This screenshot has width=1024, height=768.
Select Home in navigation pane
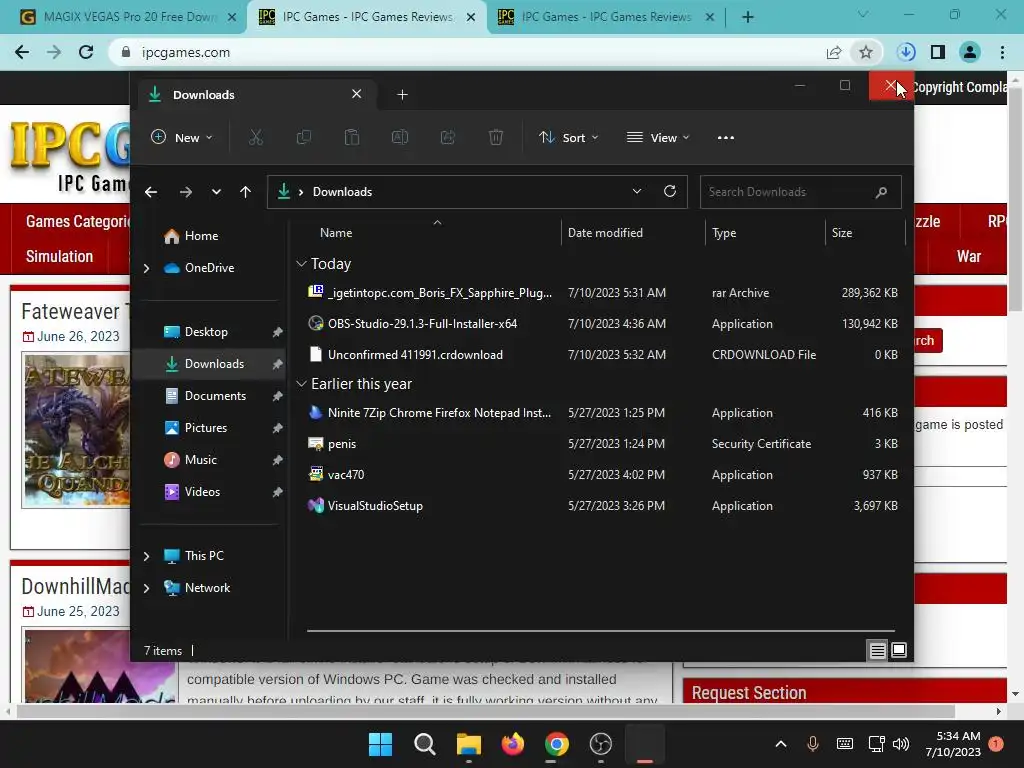pyautogui.click(x=201, y=236)
